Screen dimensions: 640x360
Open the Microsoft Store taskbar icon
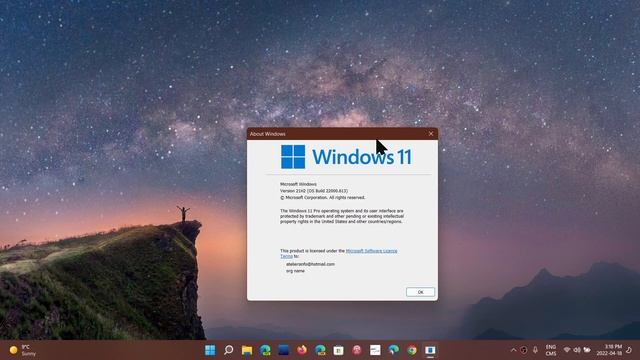pos(338,350)
